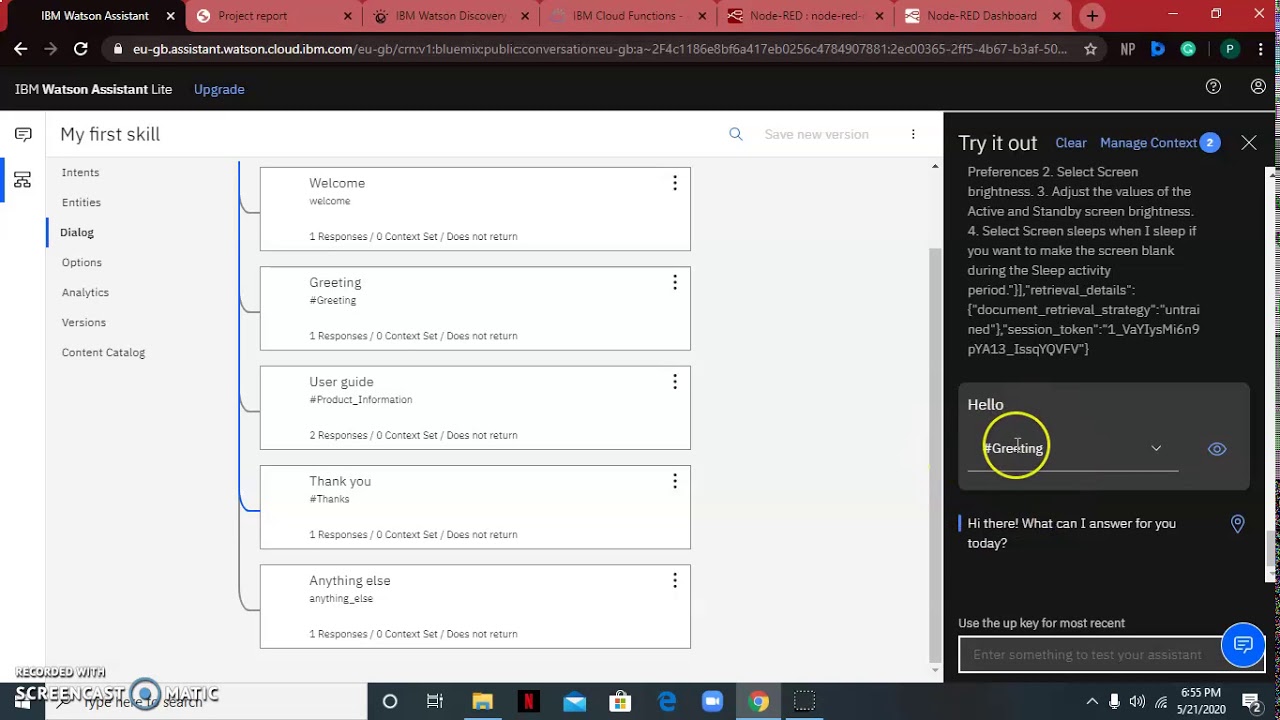Open the floating chat support button
This screenshot has height=720, width=1280.
point(1243,645)
